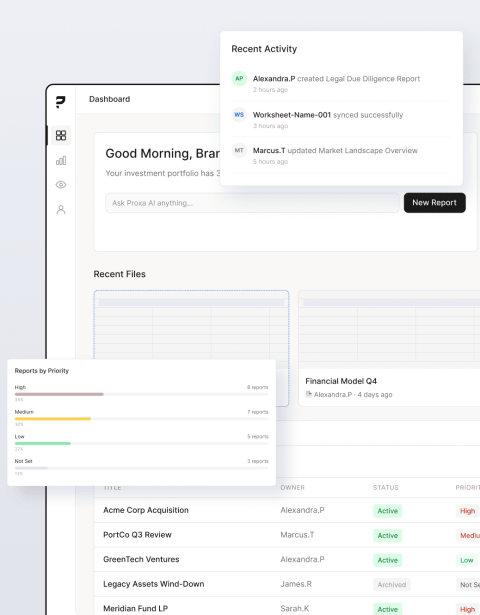Open the Financial Model Q4 file card

coord(389,348)
